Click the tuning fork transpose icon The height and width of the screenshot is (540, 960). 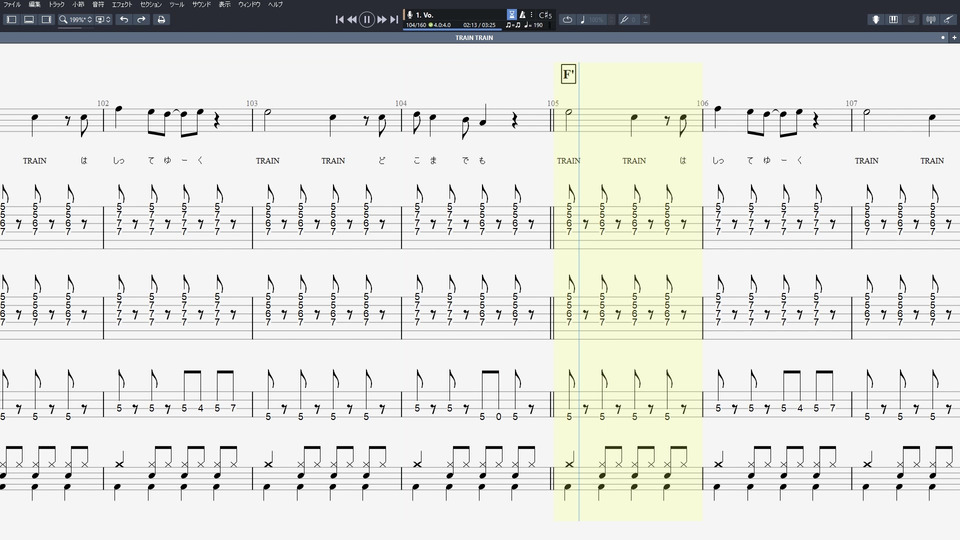pos(624,20)
